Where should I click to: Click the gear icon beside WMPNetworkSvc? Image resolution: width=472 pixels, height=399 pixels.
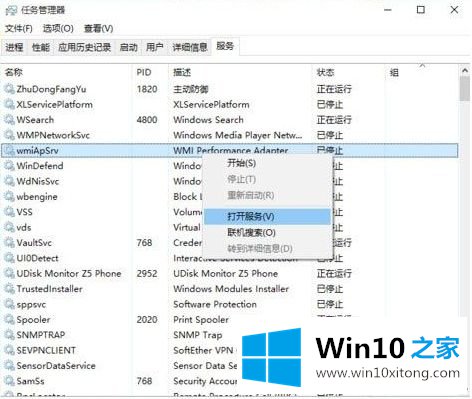pos(9,135)
